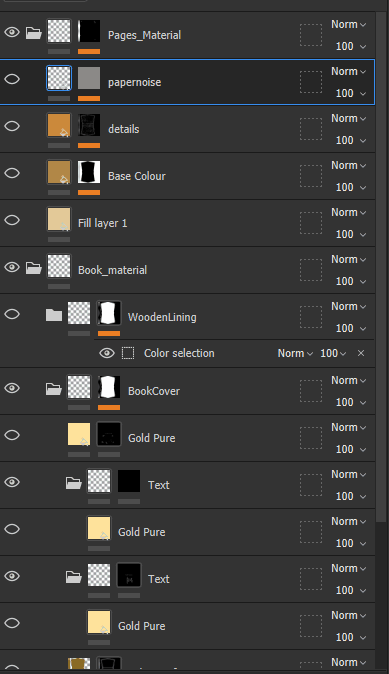Change Color selection blend mode Norm
This screenshot has height=674, width=389.
(295, 353)
